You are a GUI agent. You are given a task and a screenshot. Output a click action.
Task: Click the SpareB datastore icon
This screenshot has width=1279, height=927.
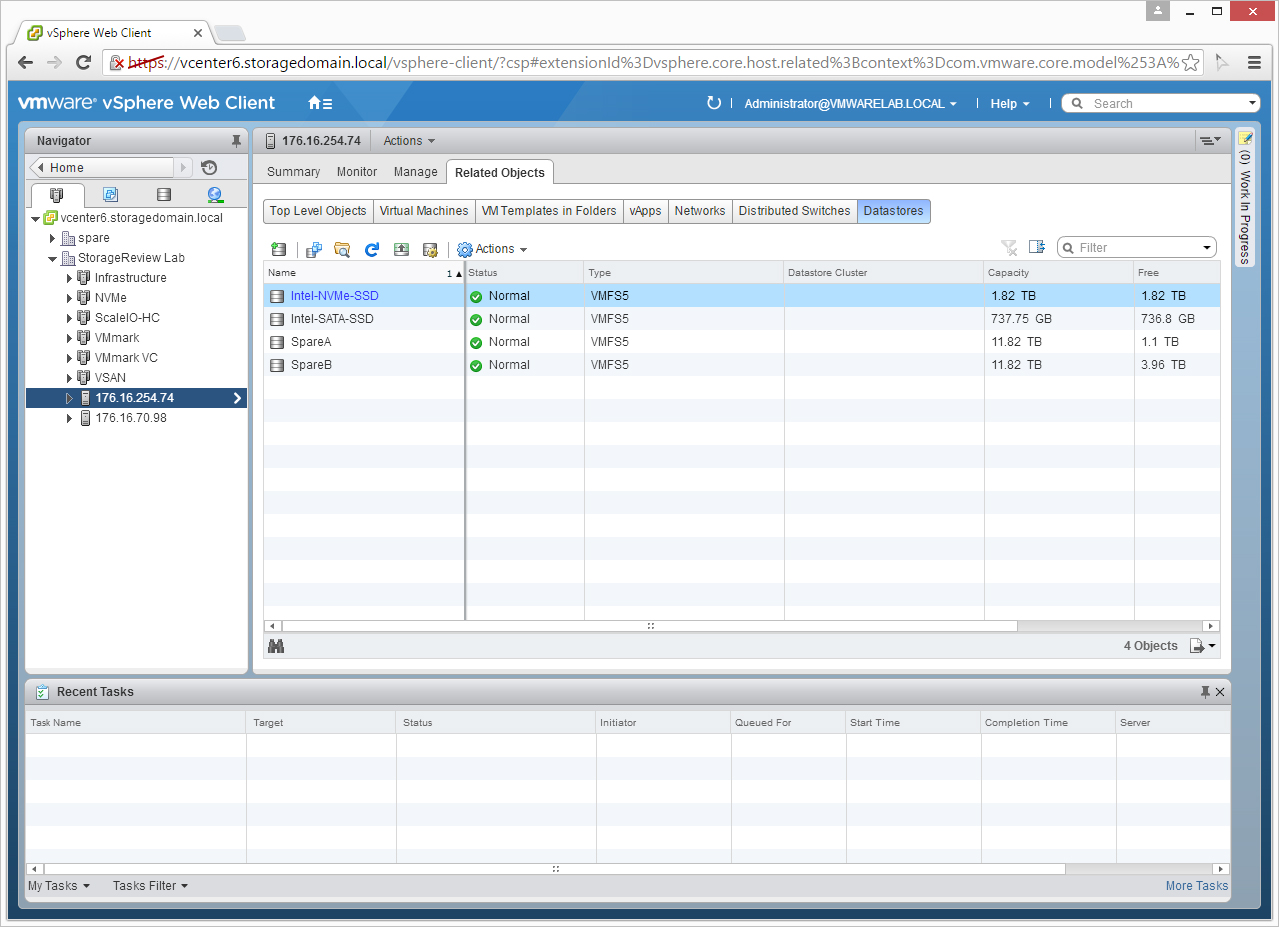277,365
